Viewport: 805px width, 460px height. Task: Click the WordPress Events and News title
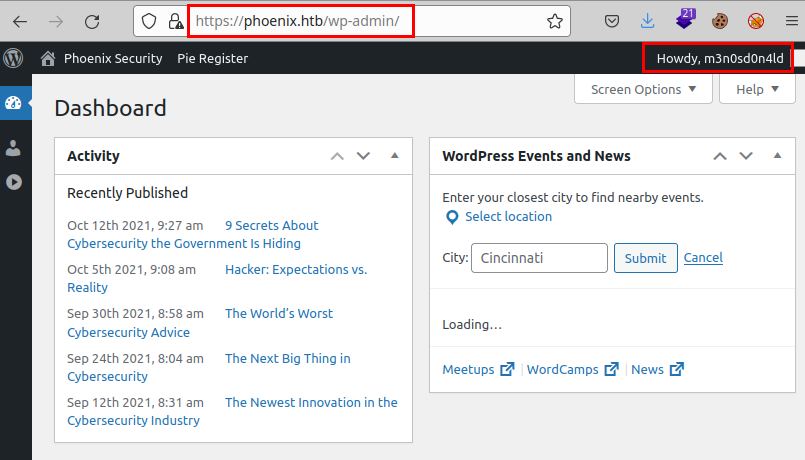(536, 156)
